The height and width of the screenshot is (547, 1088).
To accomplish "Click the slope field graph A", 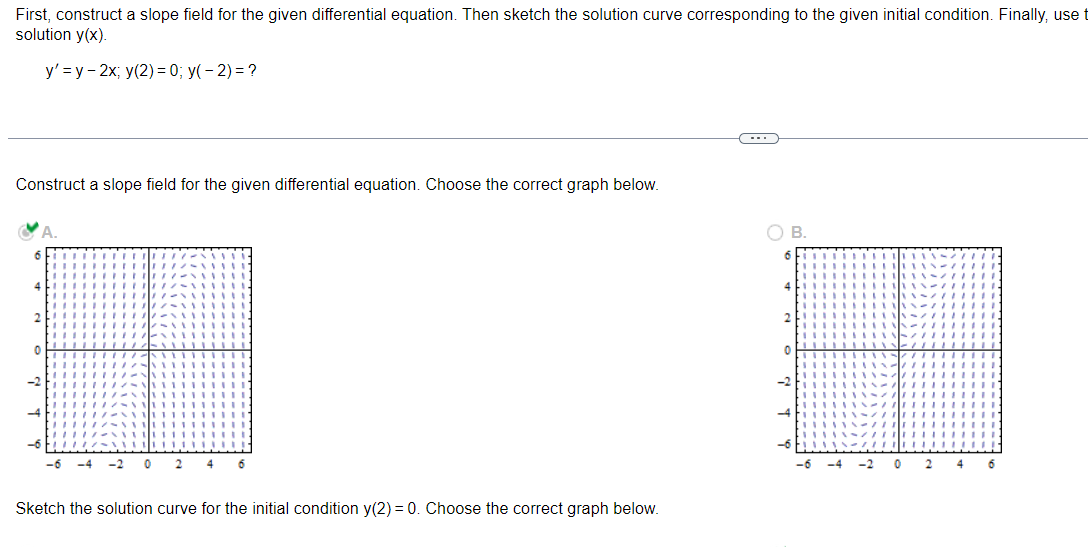I will pyautogui.click(x=148, y=350).
